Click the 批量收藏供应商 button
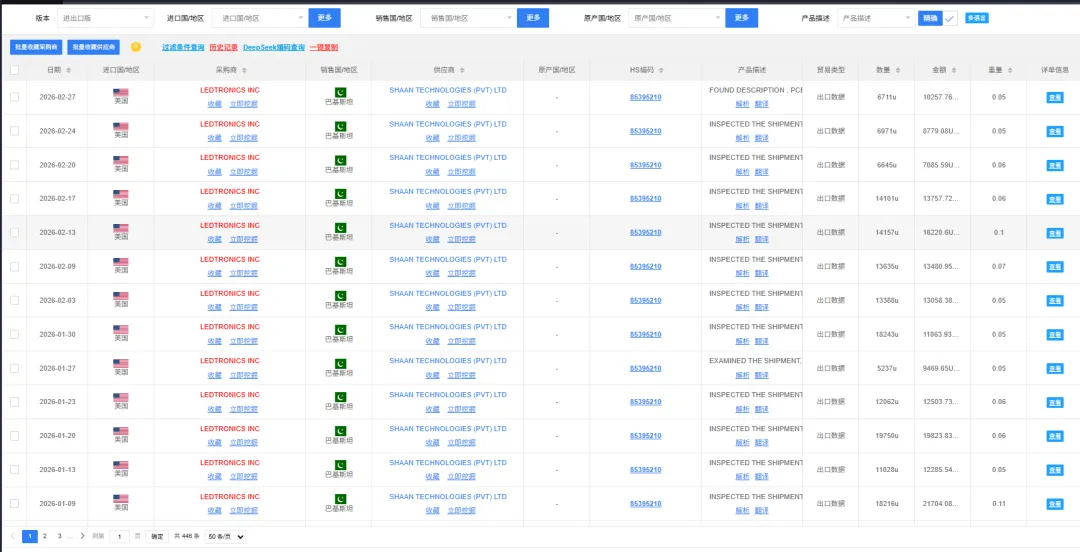 pyautogui.click(x=94, y=47)
